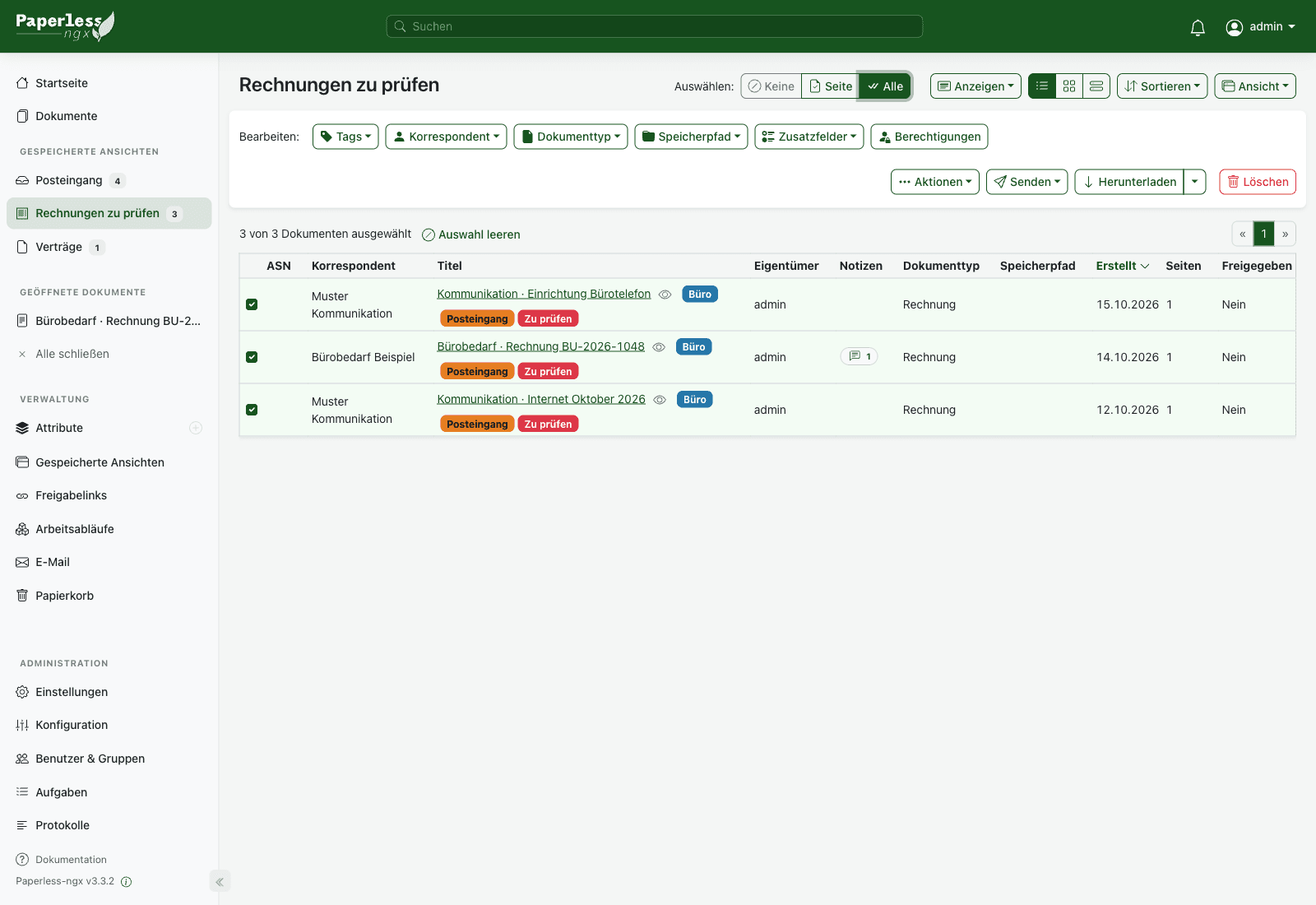
Task: Open the download options caret next to Herunterladen
Action: coord(1194,182)
